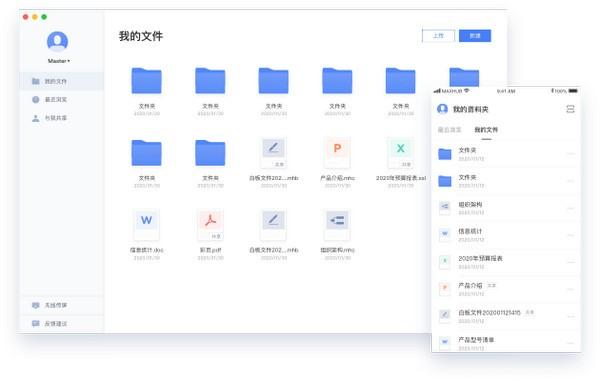Open the Master account dropdown
The image size is (600, 381).
click(x=59, y=61)
